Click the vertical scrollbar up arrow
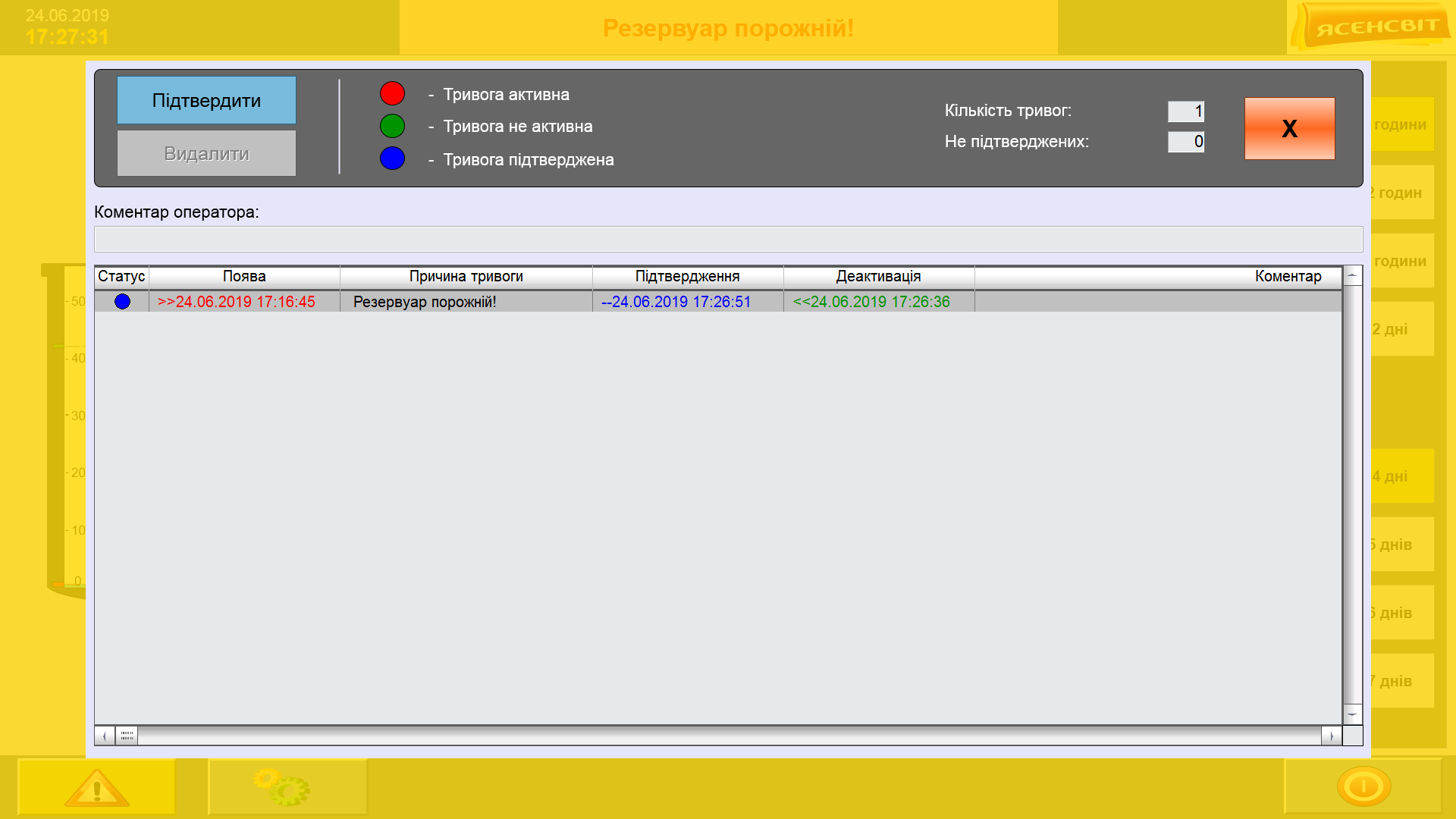Image resolution: width=1456 pixels, height=819 pixels. tap(1352, 275)
